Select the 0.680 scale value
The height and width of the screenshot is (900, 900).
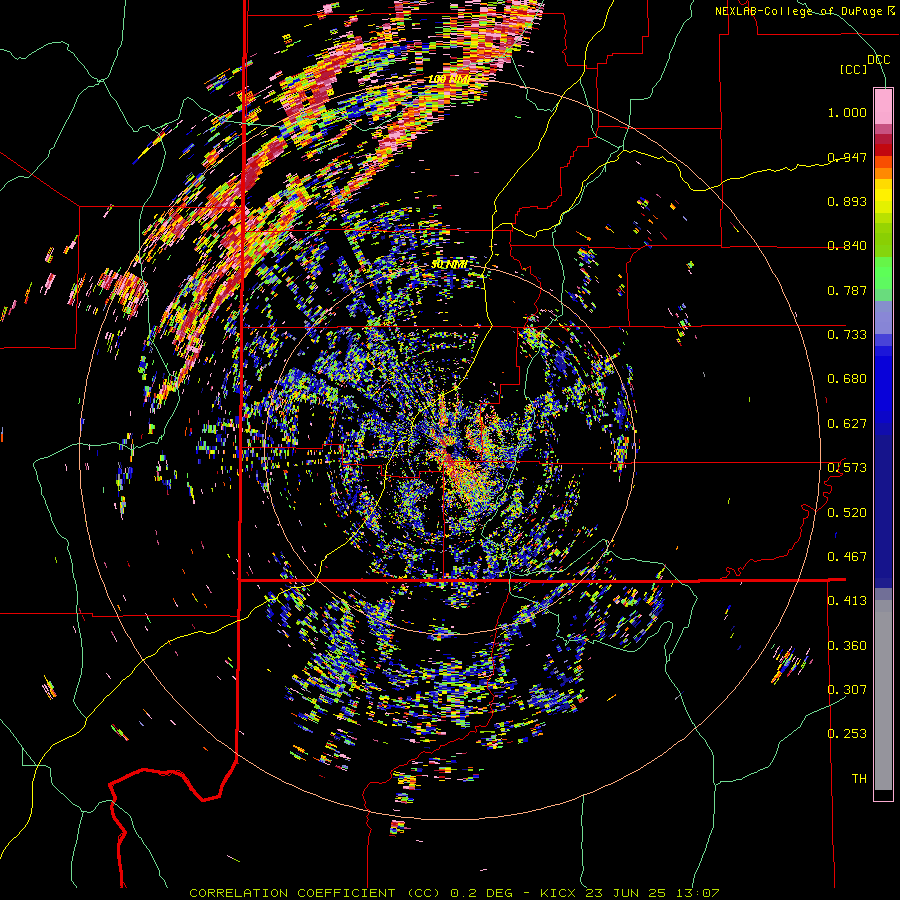847,378
